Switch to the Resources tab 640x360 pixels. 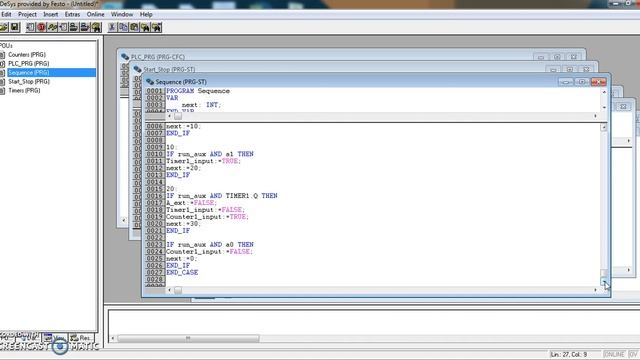click(81, 338)
